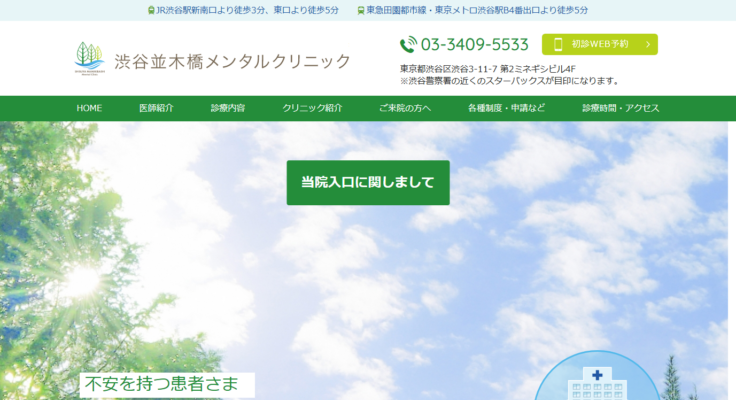Click the green telephone handset icon
Image resolution: width=736 pixels, height=400 pixels.
click(x=408, y=44)
